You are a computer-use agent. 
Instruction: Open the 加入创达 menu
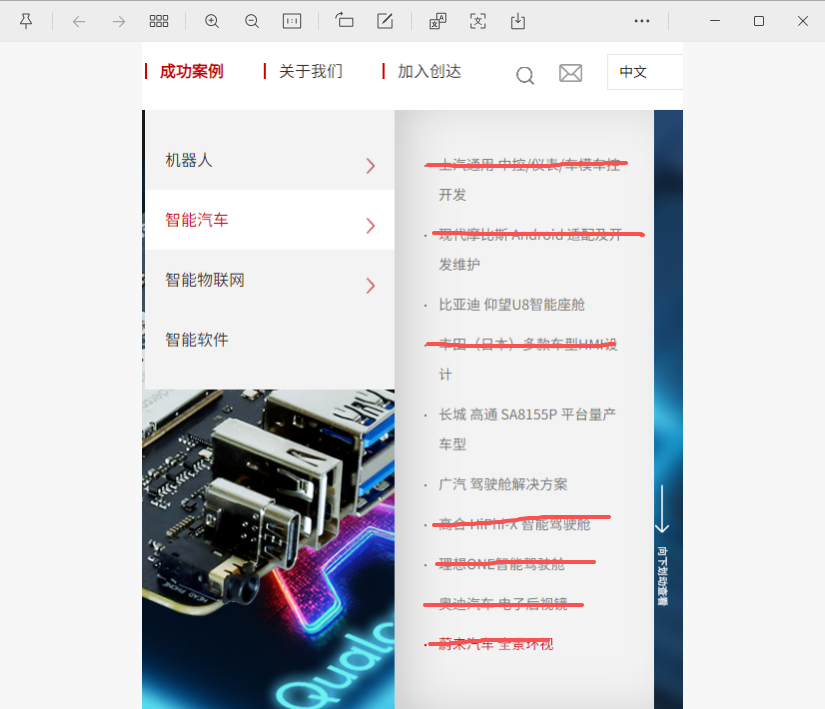[x=429, y=71]
